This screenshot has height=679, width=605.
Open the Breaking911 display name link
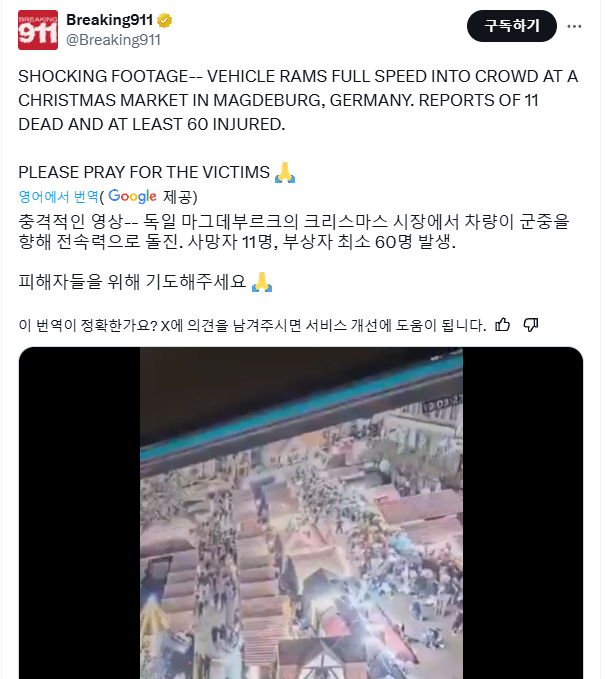[x=109, y=20]
